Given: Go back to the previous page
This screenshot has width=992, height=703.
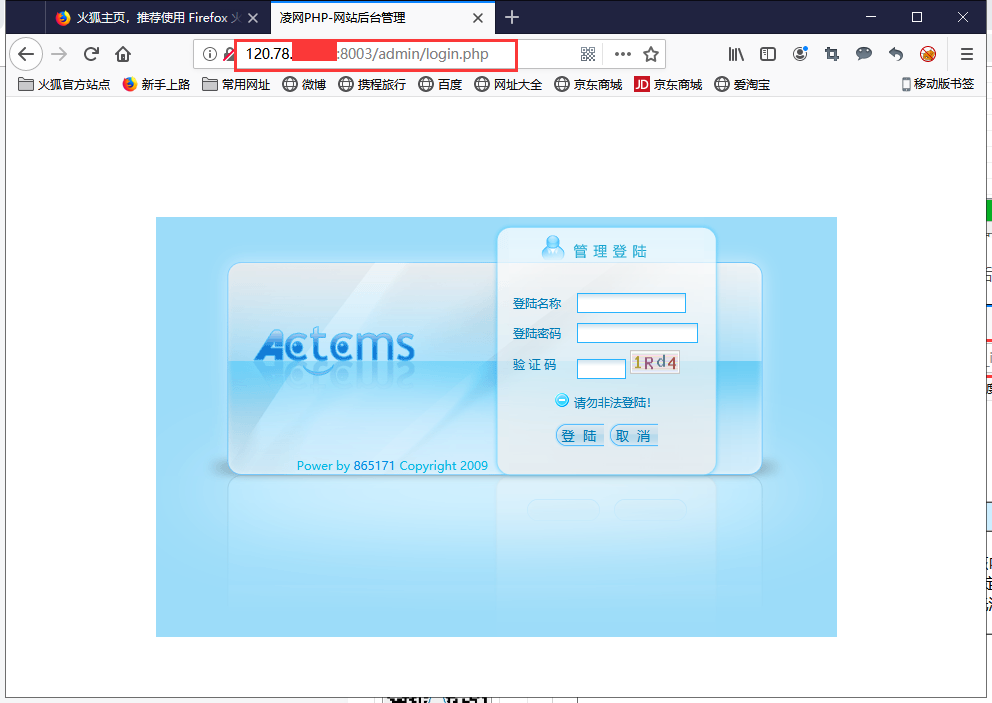Looking at the screenshot, I should pos(26,54).
